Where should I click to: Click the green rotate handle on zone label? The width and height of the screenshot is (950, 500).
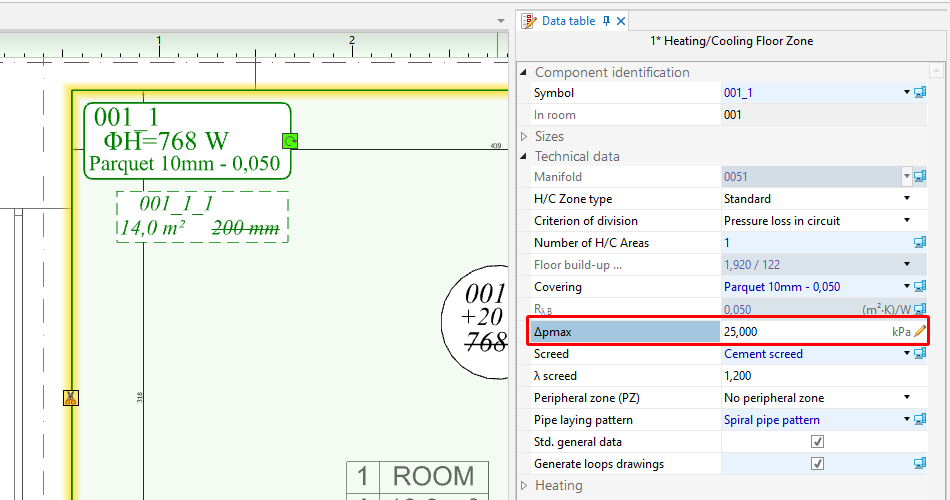click(290, 140)
